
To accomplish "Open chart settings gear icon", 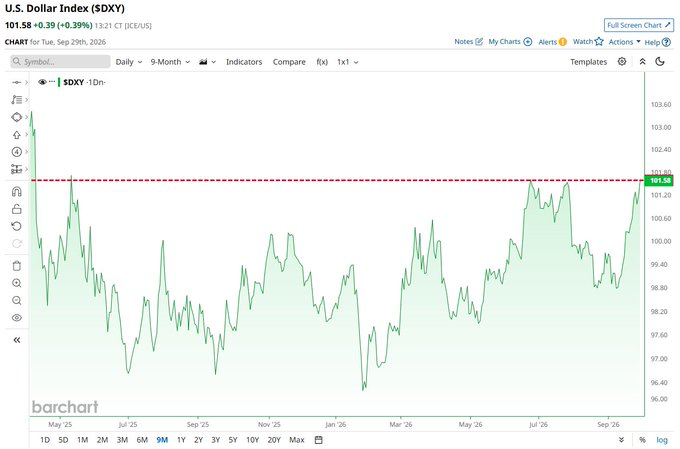I will coord(622,62).
